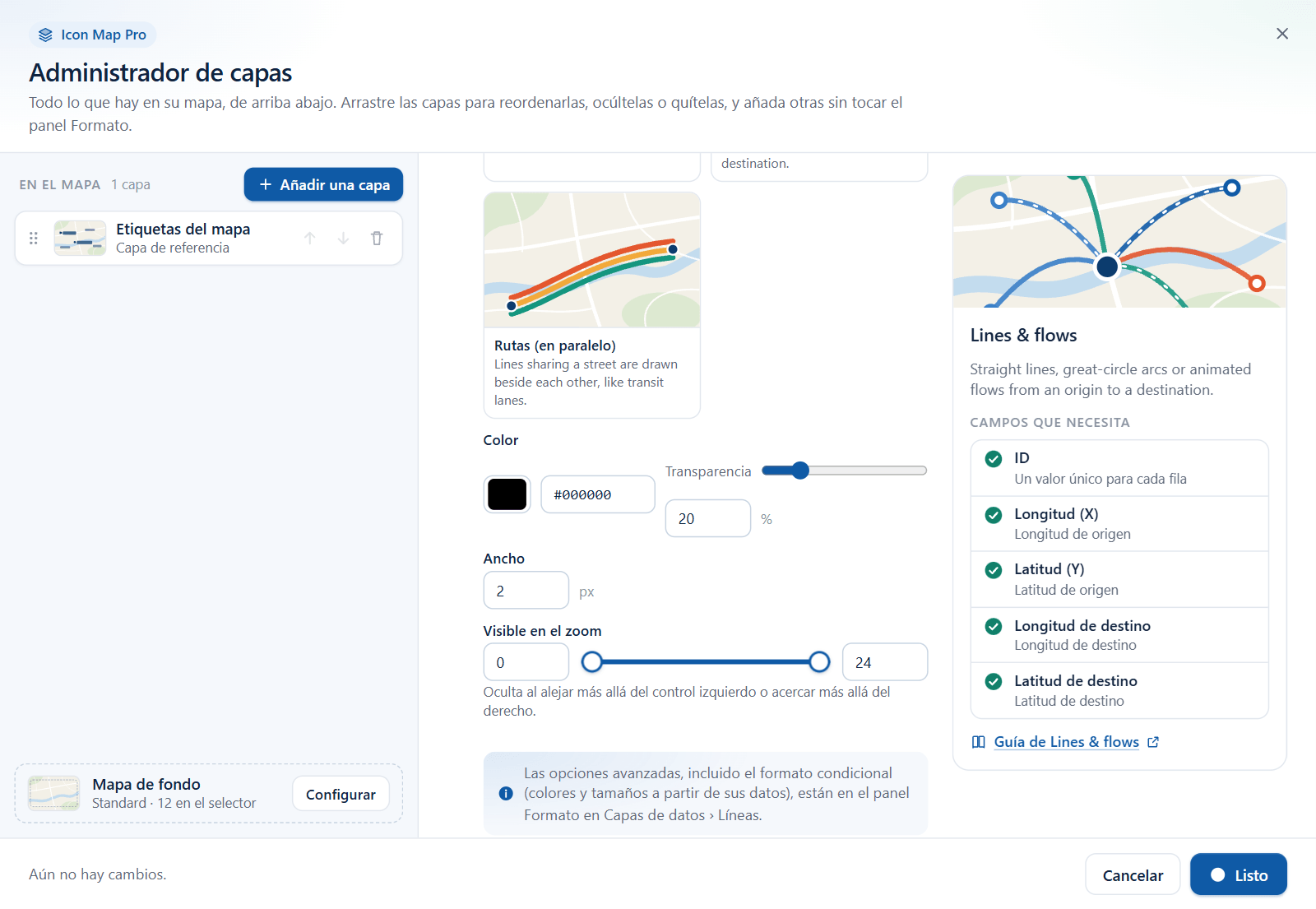Click the minimum zoom field showing 0
Viewport: 1316px width, 909px height.
coord(526,662)
